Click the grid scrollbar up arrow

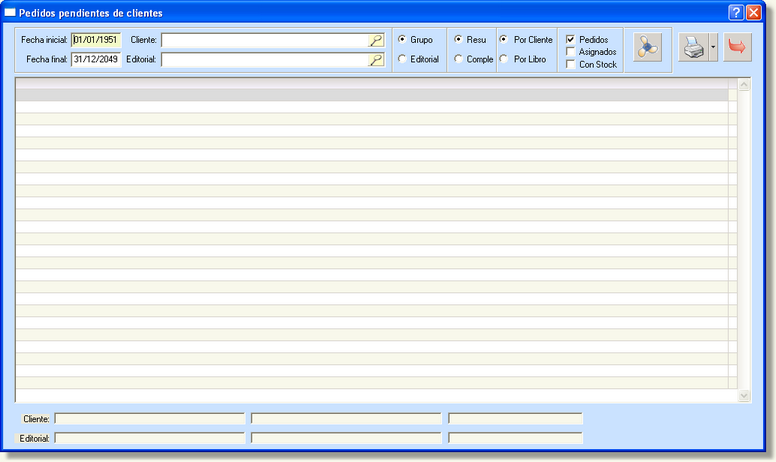pyautogui.click(x=744, y=85)
